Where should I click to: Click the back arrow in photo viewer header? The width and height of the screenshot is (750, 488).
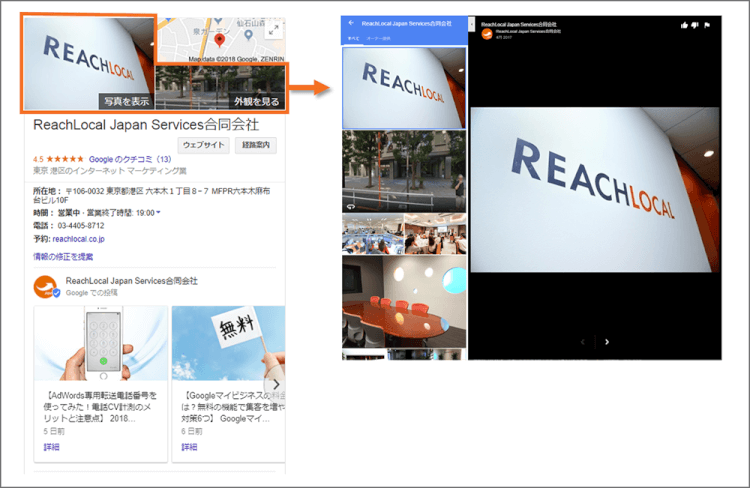click(352, 22)
